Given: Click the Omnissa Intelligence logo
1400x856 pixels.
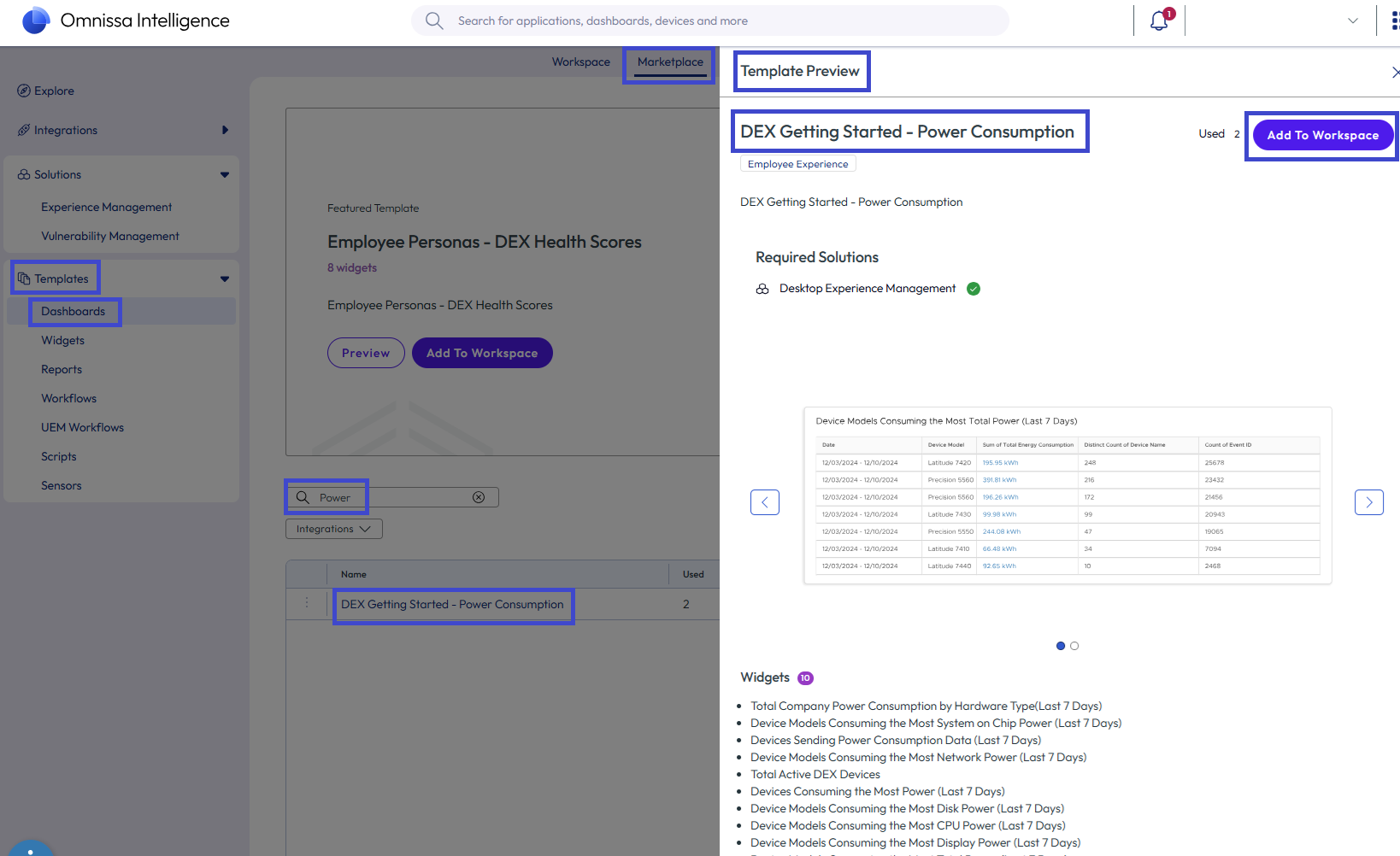Looking at the screenshot, I should click(x=36, y=21).
